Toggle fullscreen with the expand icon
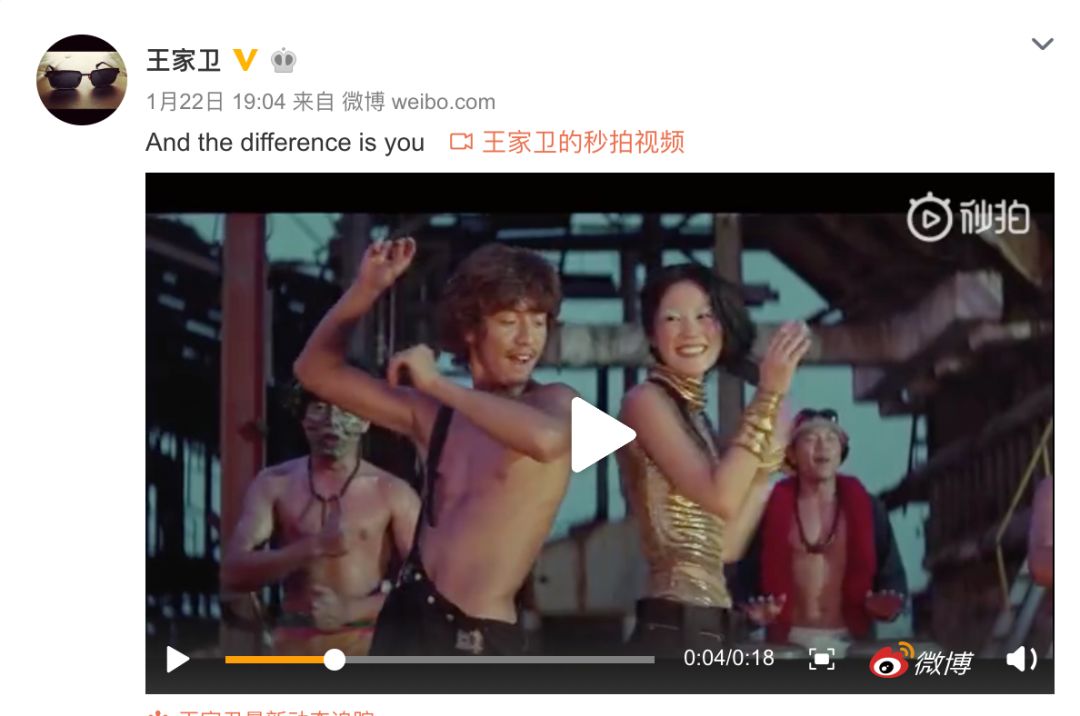 [x=821, y=659]
